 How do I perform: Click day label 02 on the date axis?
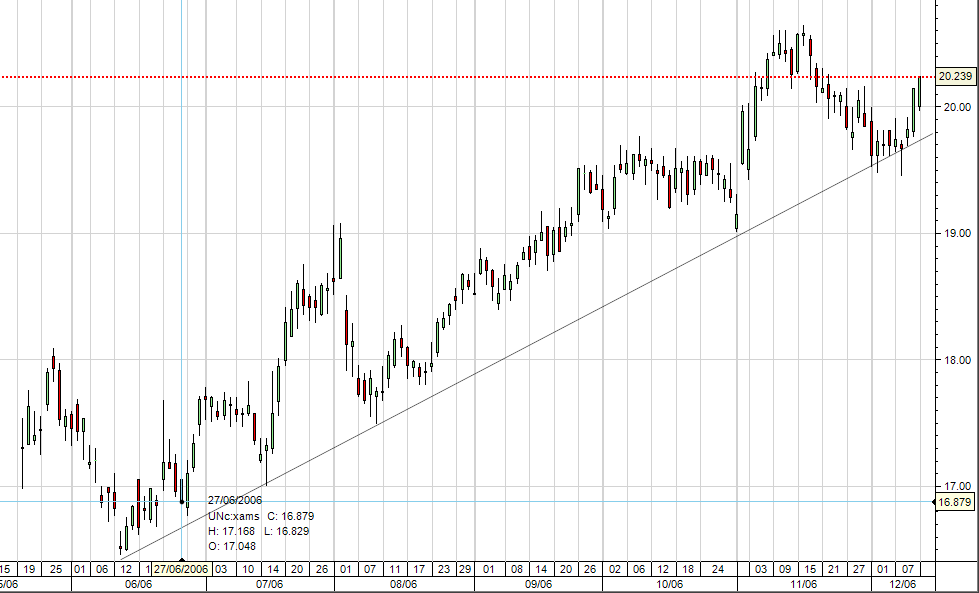615,569
